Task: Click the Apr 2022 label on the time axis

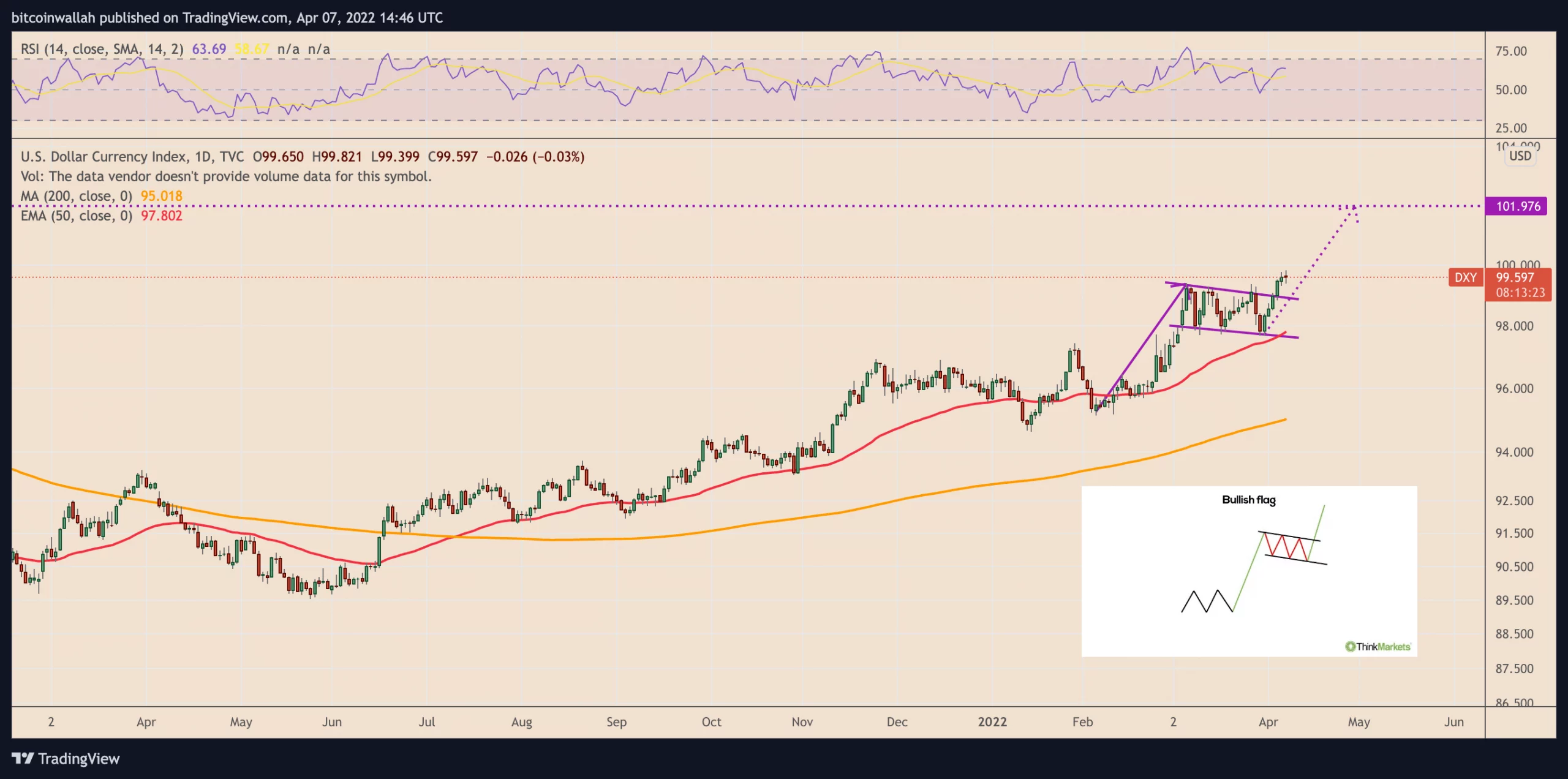Action: (x=1268, y=721)
